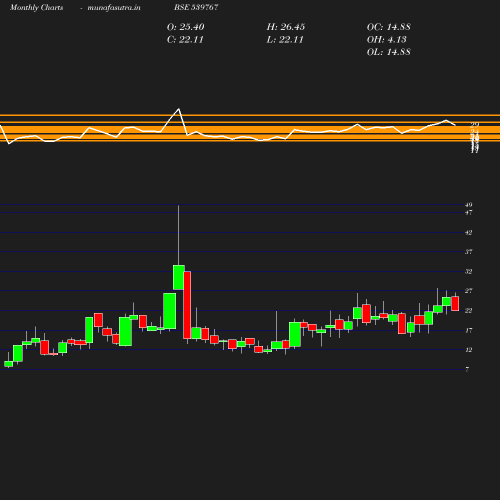
Task: Click the low value 'L: 22.11'
Action: (285, 40)
